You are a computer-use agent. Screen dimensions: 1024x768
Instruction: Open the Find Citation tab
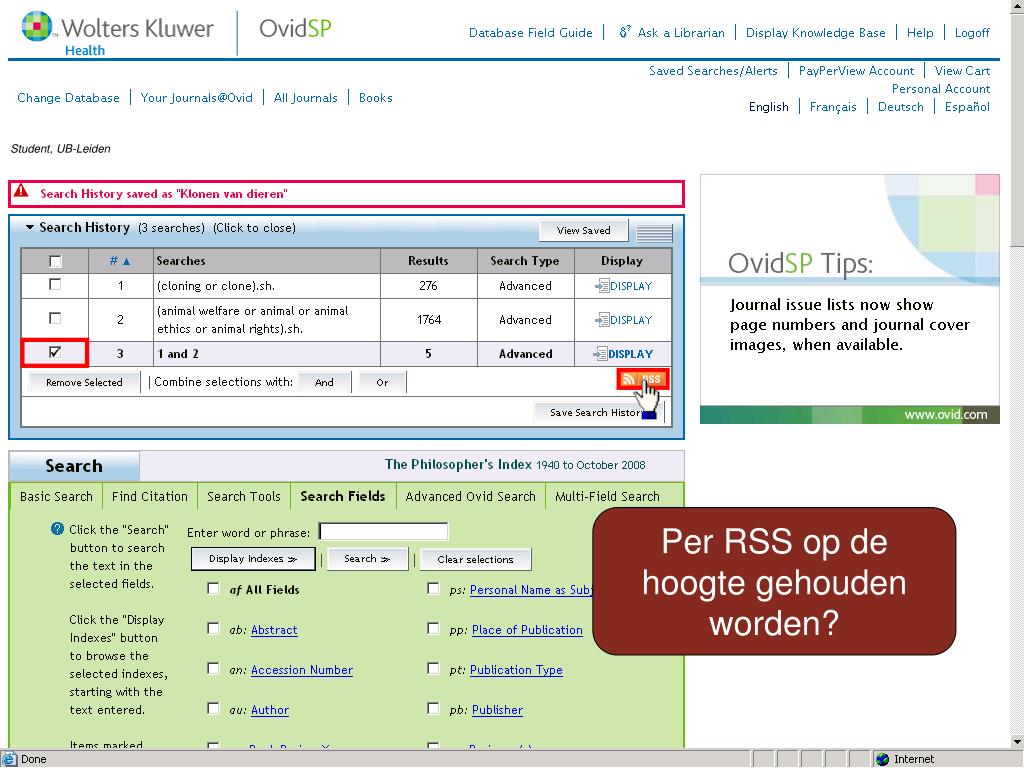150,496
